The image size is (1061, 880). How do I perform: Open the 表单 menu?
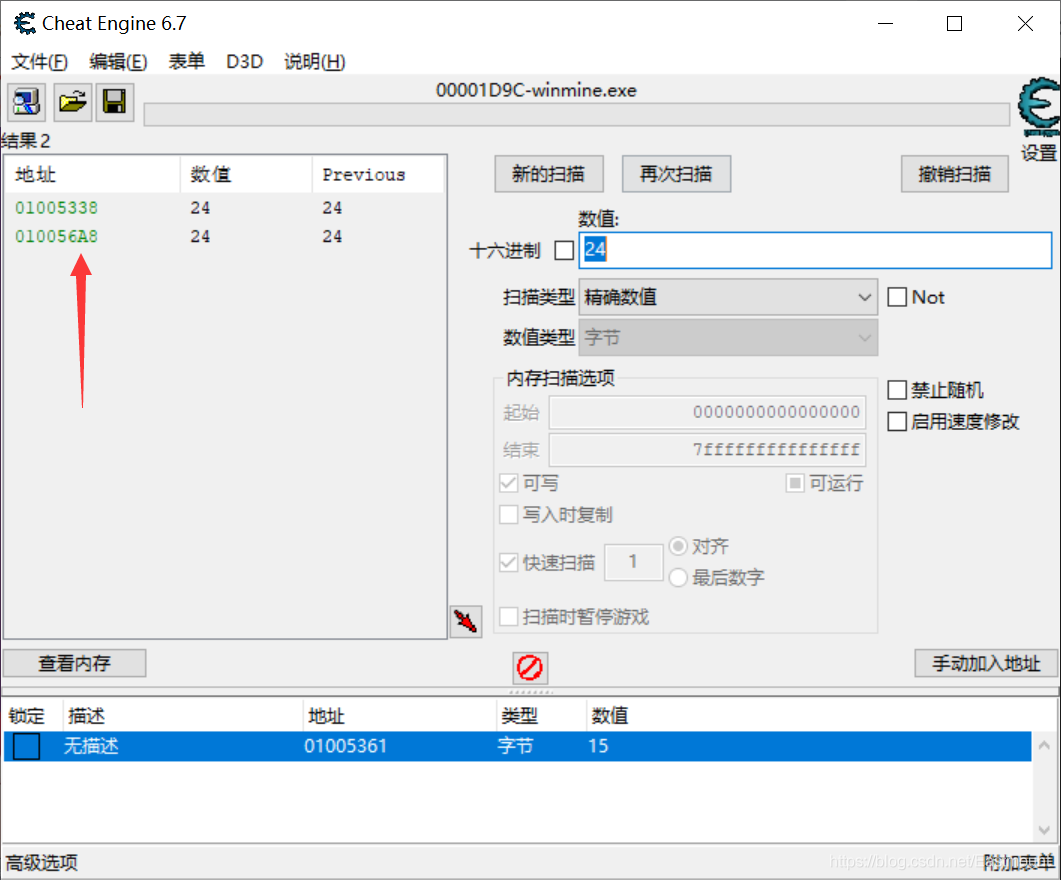click(186, 62)
